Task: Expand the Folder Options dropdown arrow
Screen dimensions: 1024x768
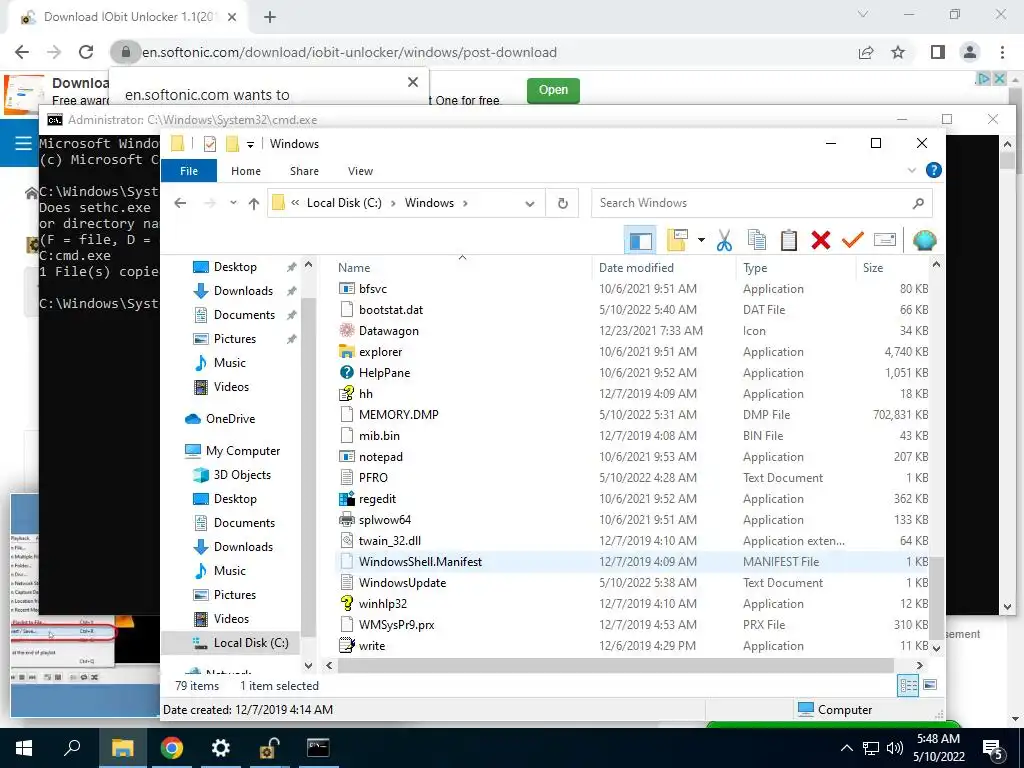Action: [701, 240]
